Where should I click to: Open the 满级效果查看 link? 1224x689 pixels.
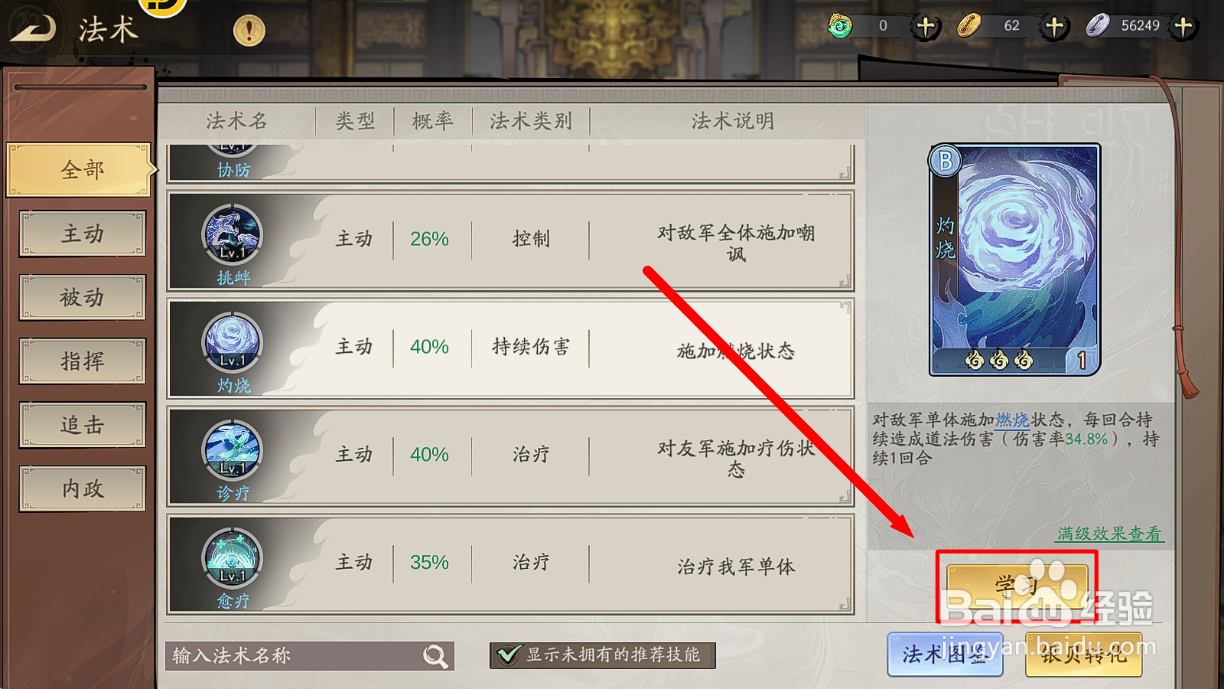[1111, 534]
